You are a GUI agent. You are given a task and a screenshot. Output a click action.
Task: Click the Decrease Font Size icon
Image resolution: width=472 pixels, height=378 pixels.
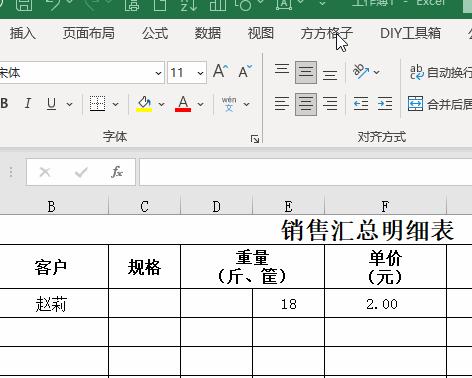tap(245, 71)
